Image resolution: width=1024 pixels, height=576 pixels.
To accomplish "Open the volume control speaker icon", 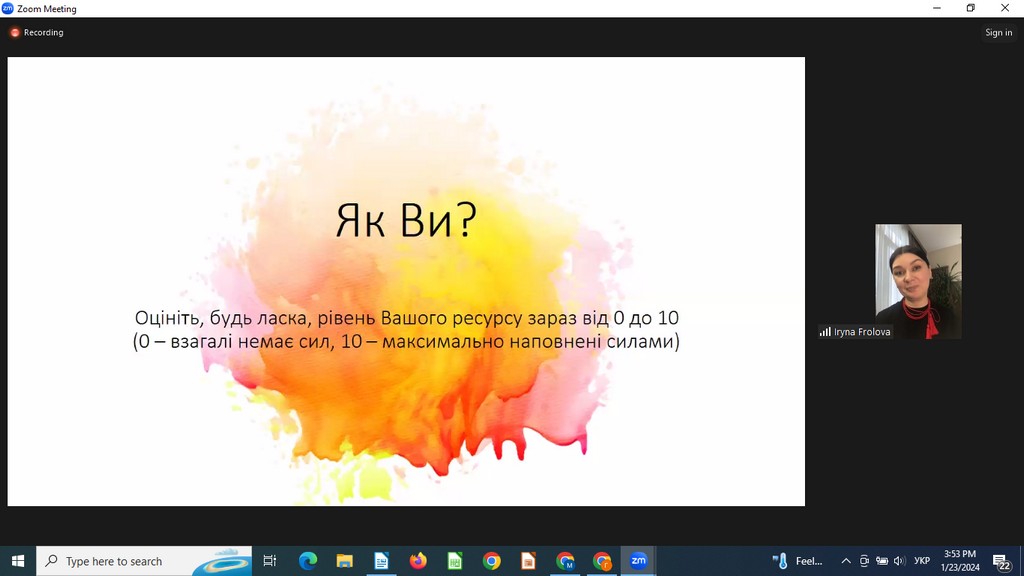I will coord(899,561).
